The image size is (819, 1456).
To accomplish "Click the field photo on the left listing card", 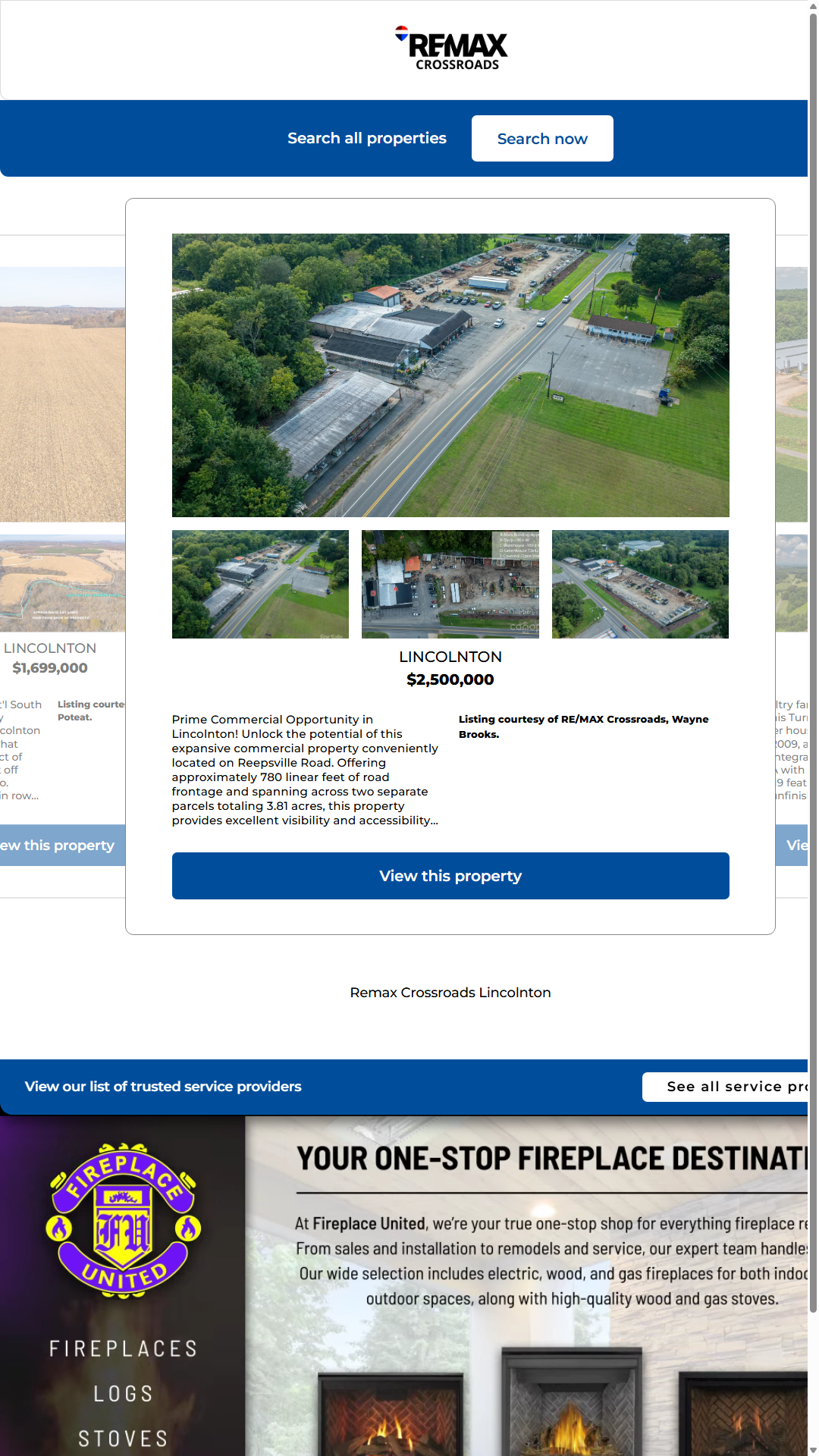I will coord(62,394).
